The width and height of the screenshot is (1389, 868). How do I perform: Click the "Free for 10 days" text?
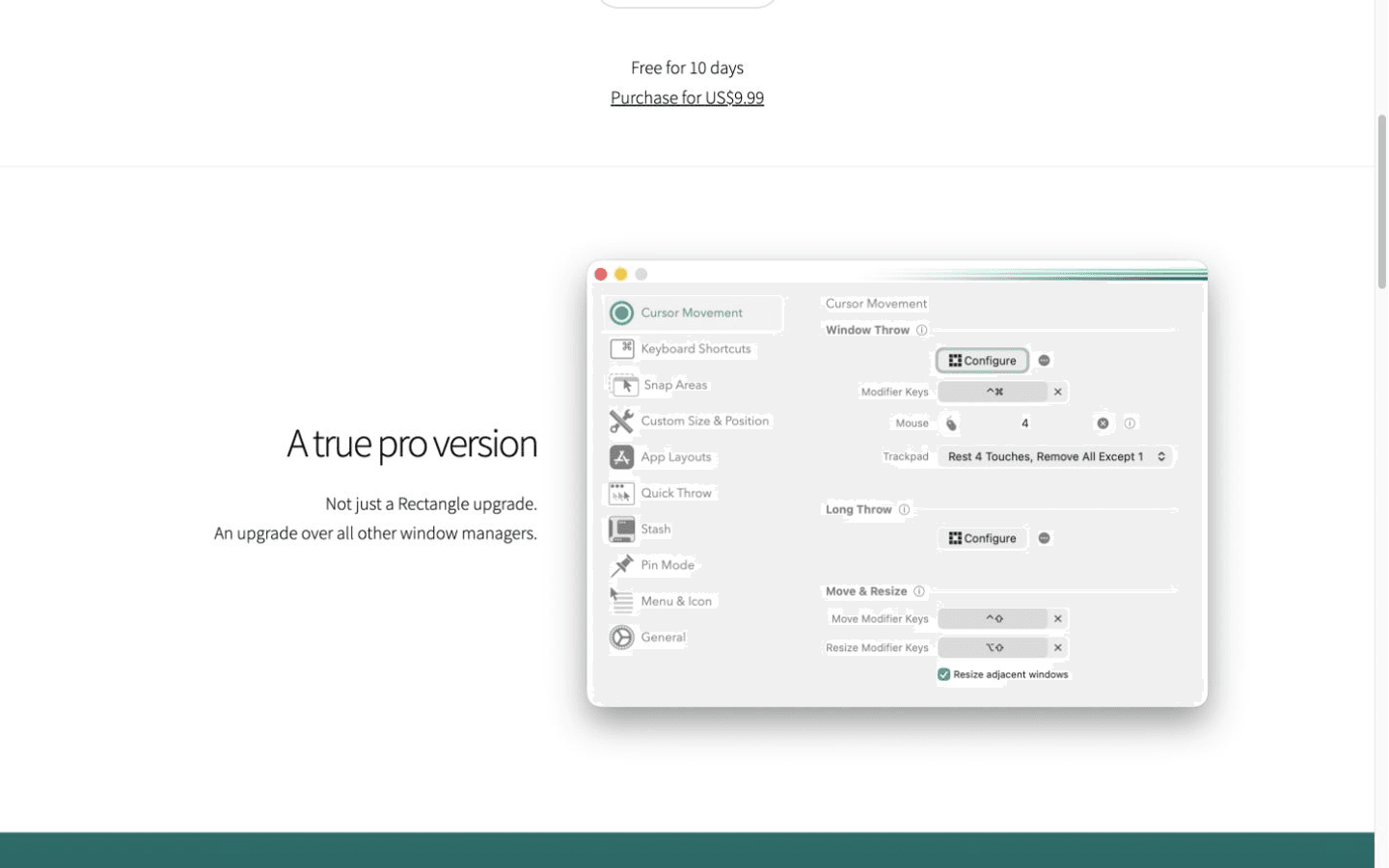(x=687, y=68)
